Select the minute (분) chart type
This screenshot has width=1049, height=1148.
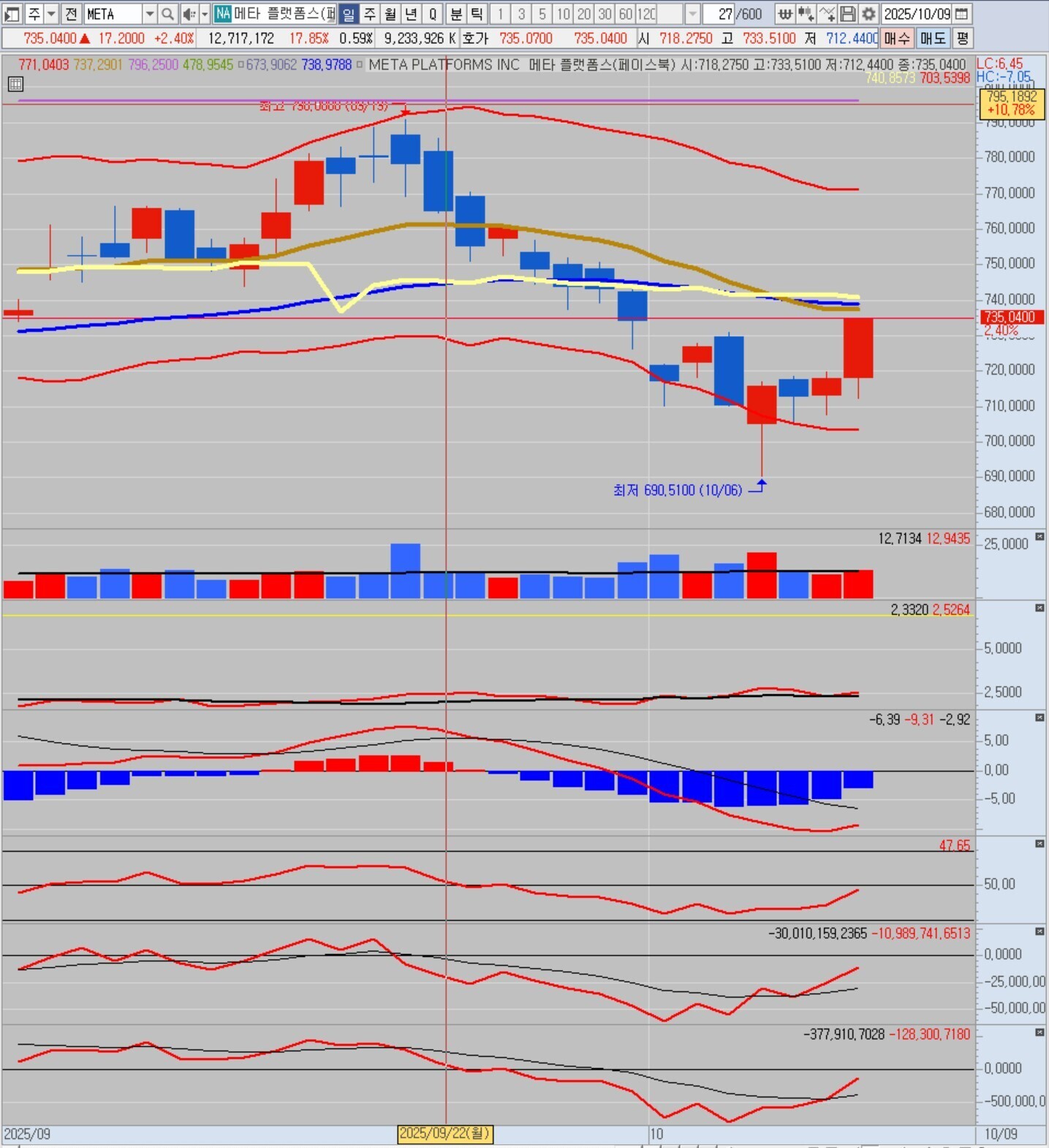pyautogui.click(x=456, y=14)
